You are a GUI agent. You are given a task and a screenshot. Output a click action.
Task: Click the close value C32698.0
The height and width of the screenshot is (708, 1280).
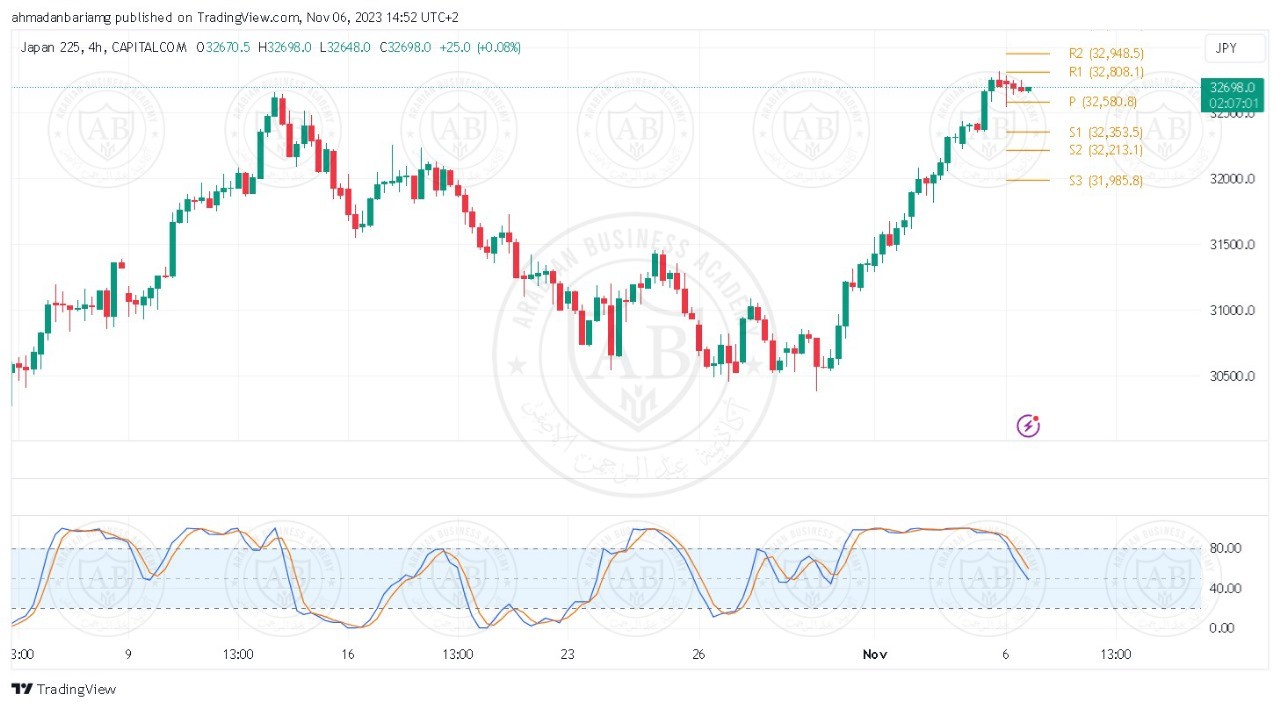point(404,47)
